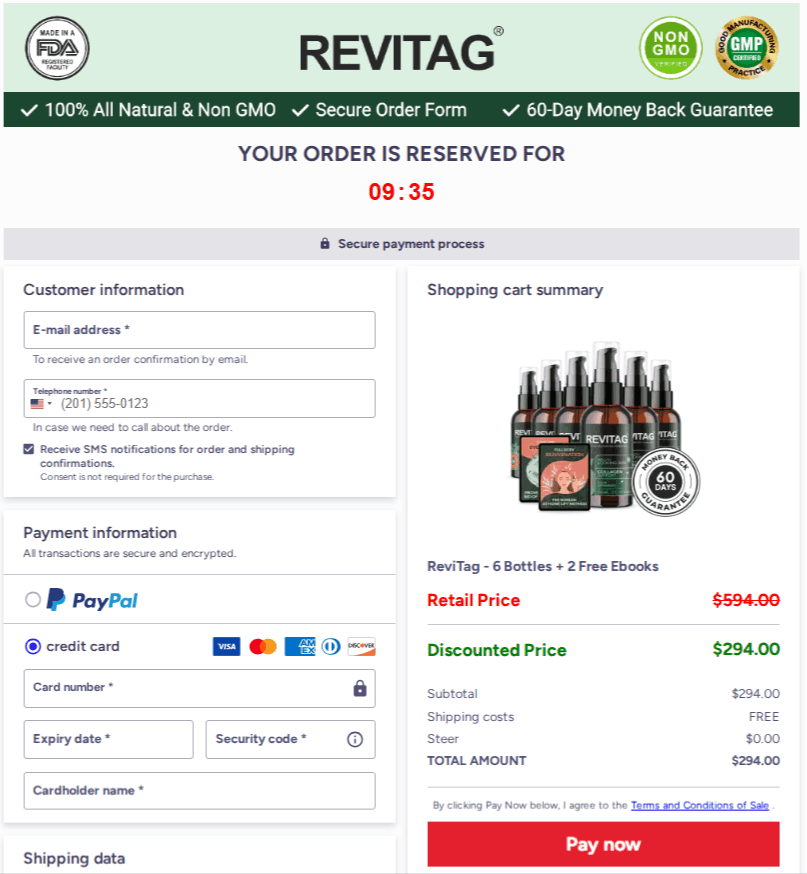Click the padlock icon beside Secure payment process
This screenshot has height=874, width=807.
pos(325,244)
